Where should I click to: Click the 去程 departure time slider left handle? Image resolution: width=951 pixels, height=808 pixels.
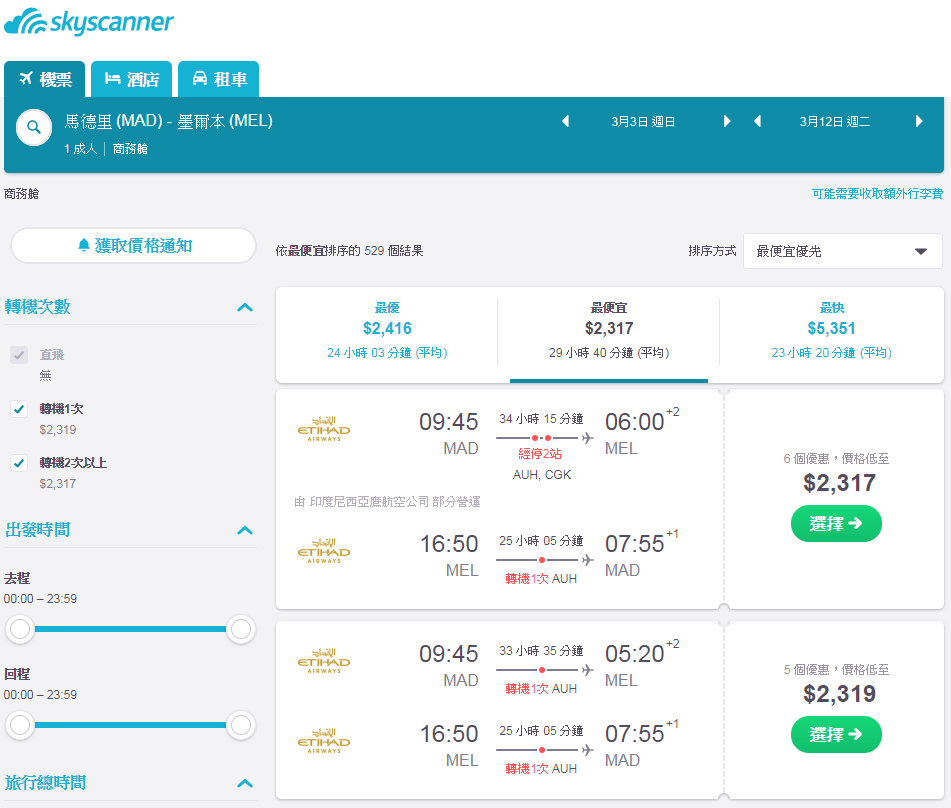pos(20,629)
